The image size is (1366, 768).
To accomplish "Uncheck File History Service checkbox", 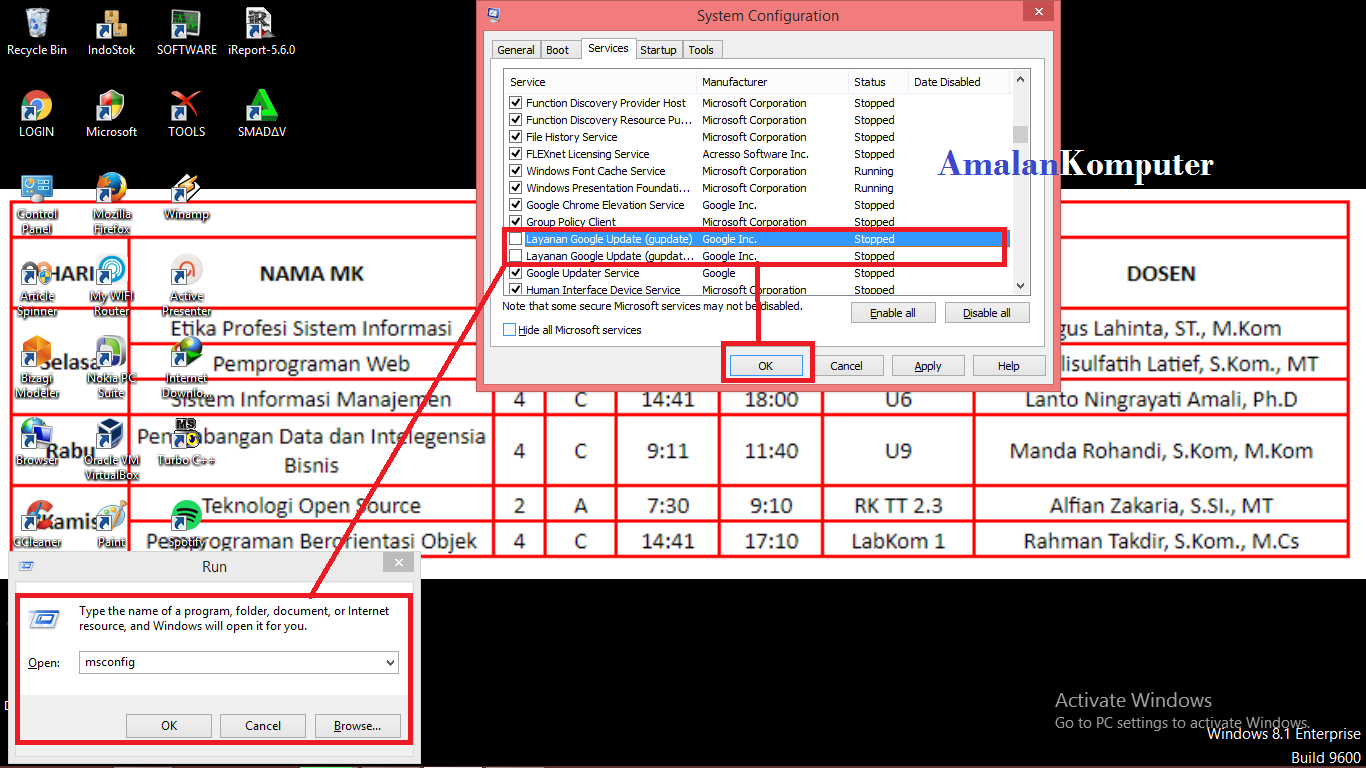I will click(x=516, y=137).
